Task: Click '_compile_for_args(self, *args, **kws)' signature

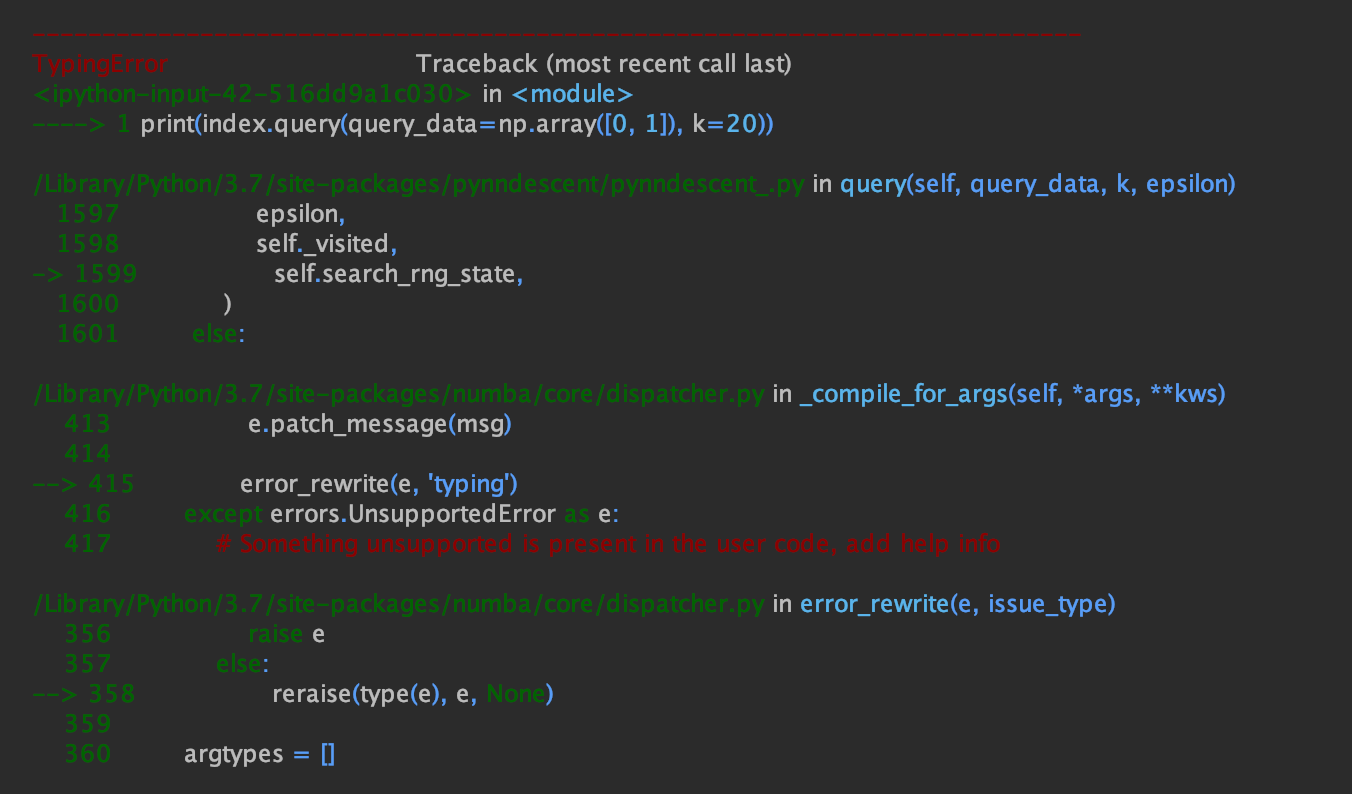Action: (x=1013, y=394)
